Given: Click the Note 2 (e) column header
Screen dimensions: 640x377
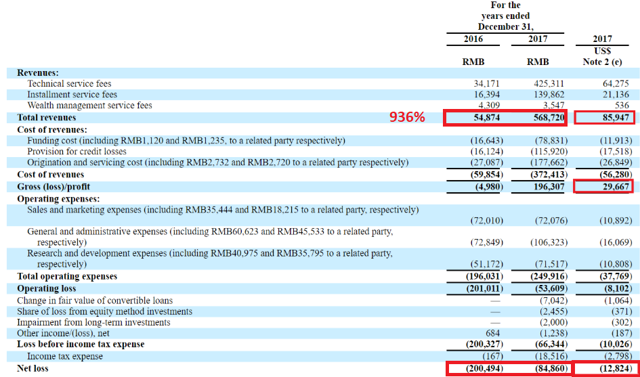Looking at the screenshot, I should [x=605, y=62].
